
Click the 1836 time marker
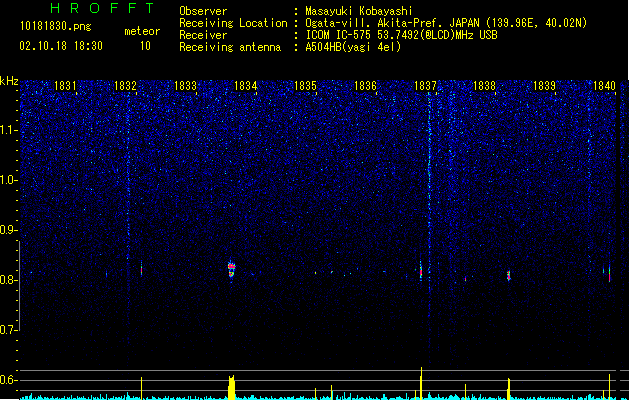click(x=365, y=86)
